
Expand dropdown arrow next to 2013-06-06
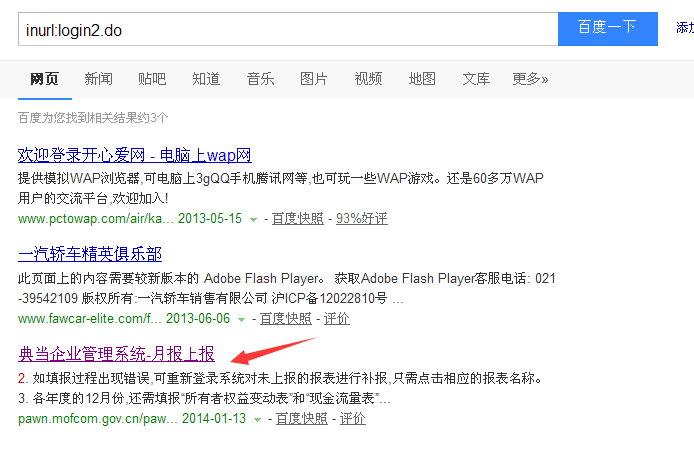(242, 320)
